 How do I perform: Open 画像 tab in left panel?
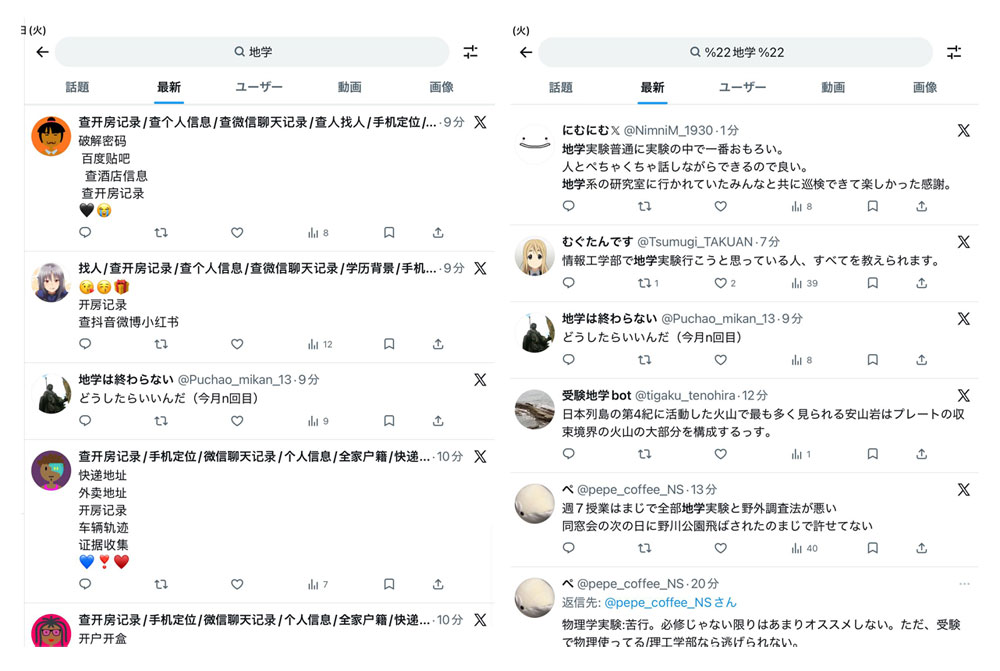coord(441,87)
